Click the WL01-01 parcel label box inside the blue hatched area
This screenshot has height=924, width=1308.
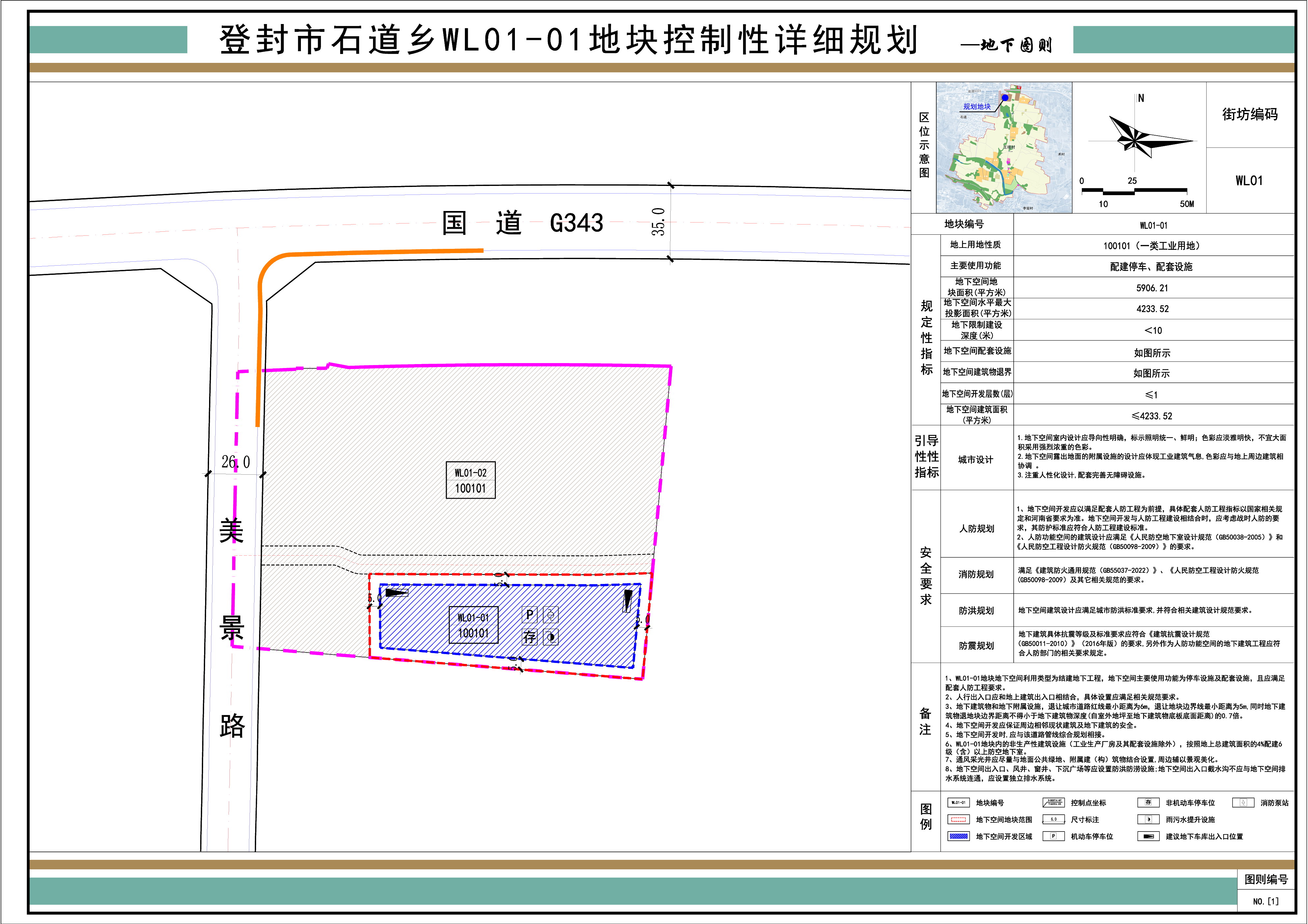473,625
